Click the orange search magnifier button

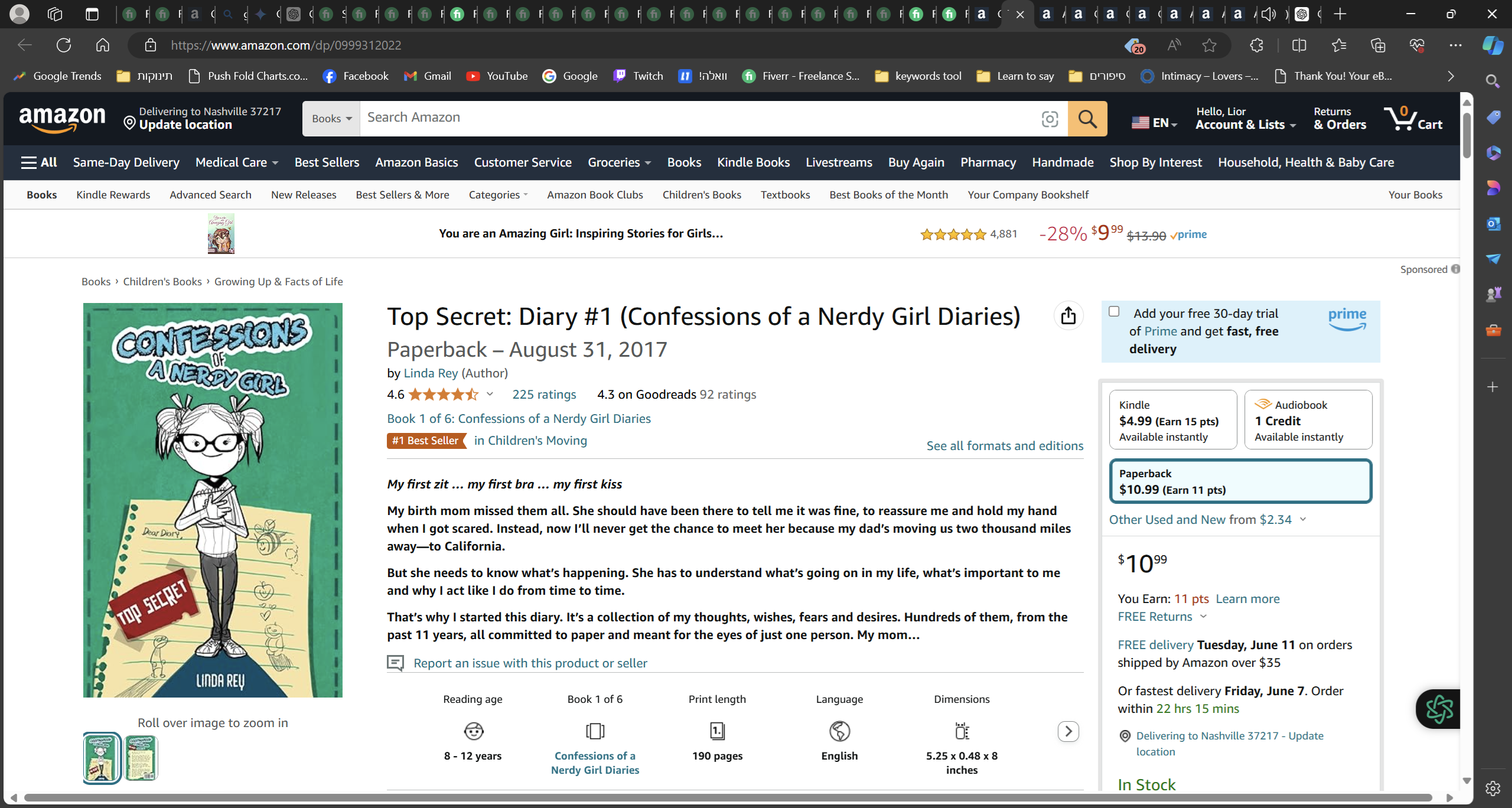click(1087, 119)
